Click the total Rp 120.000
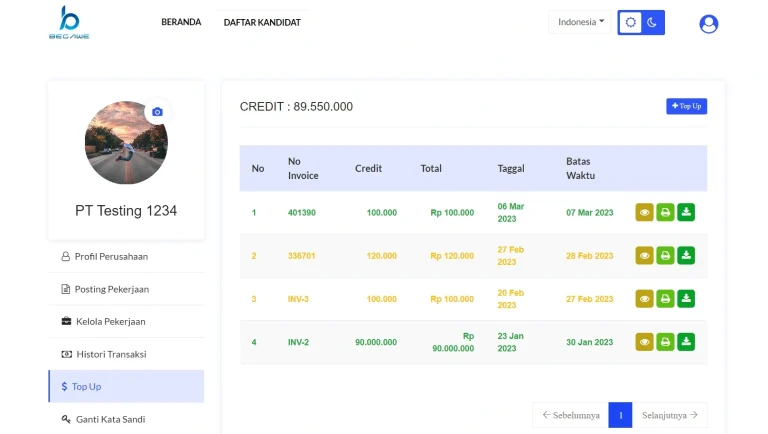This screenshot has height=434, width=768. coord(452,256)
